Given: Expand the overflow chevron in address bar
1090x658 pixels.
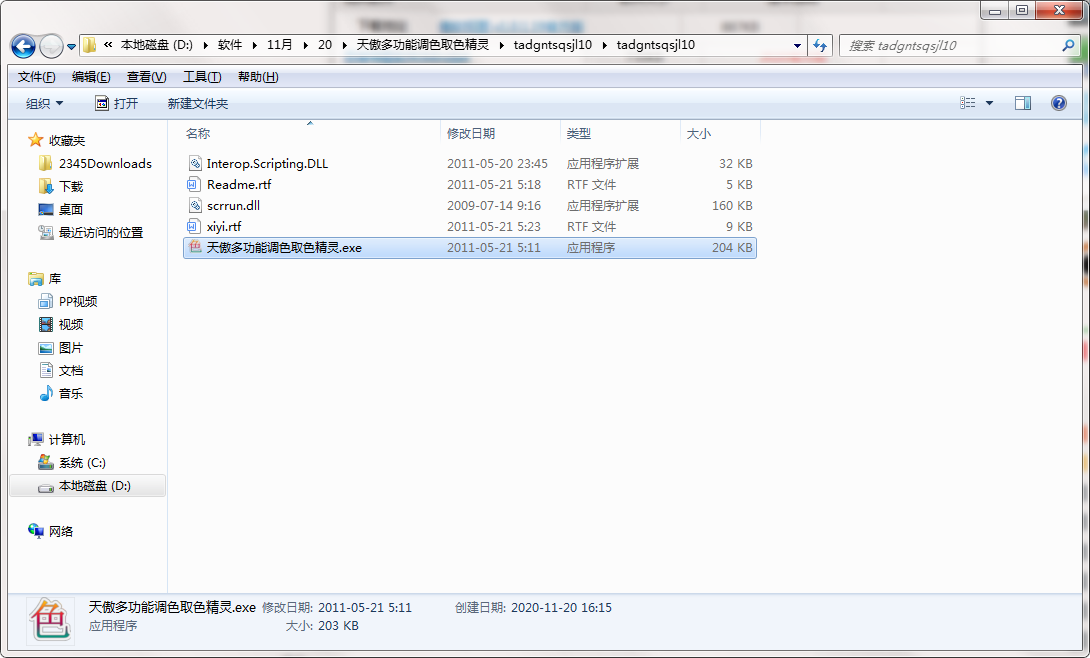Looking at the screenshot, I should point(108,44).
